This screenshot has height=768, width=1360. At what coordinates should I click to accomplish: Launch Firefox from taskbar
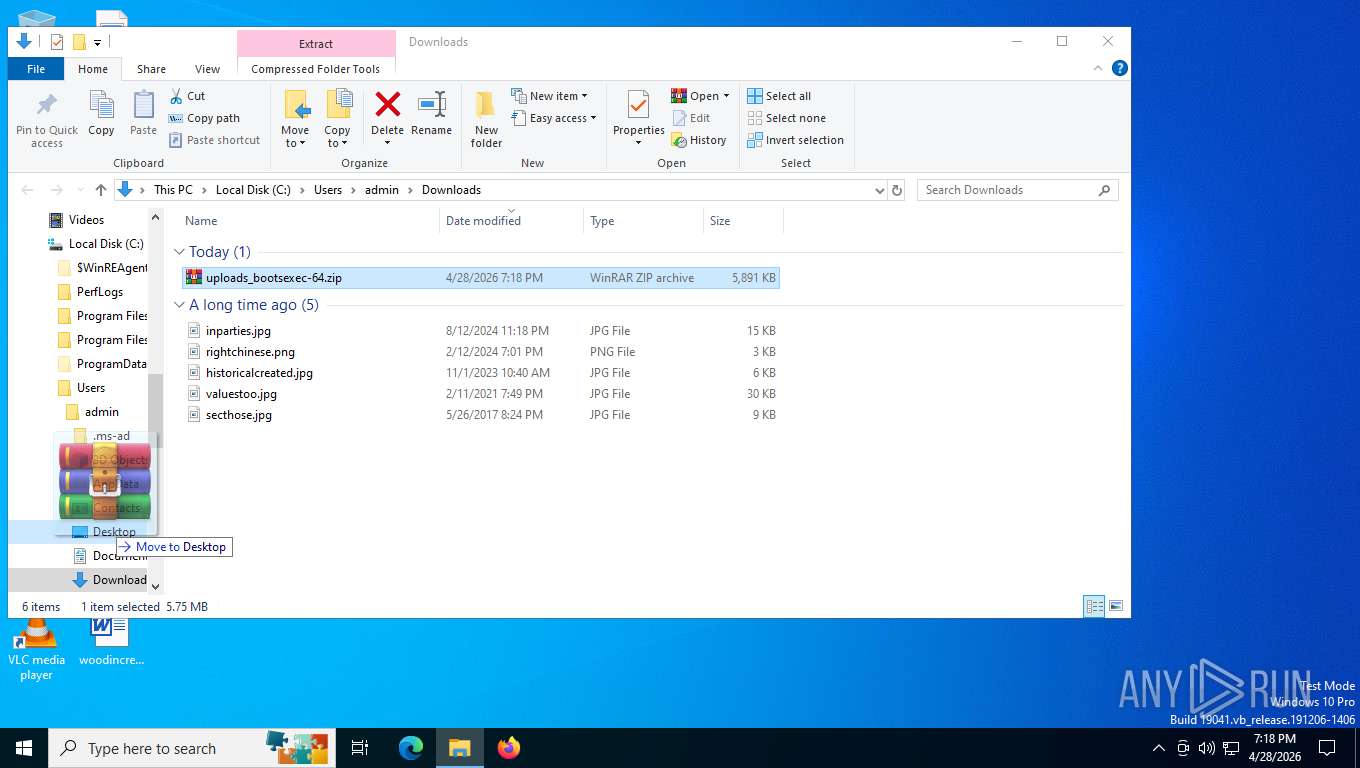[x=509, y=748]
